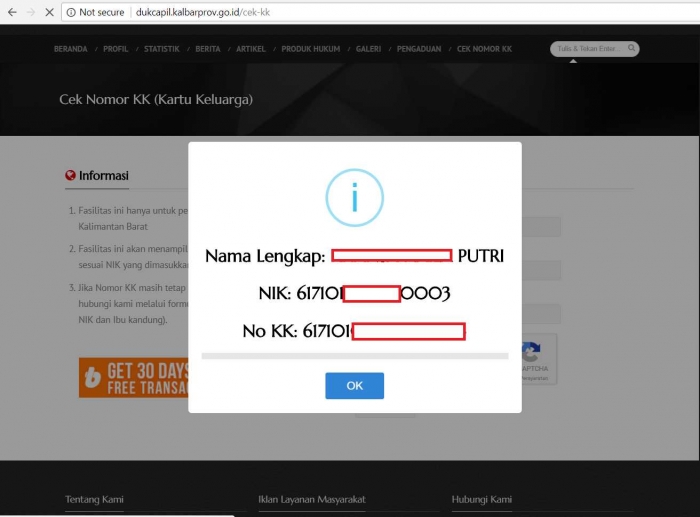Open the BERANDA menu item
The width and height of the screenshot is (700, 517).
[x=70, y=49]
